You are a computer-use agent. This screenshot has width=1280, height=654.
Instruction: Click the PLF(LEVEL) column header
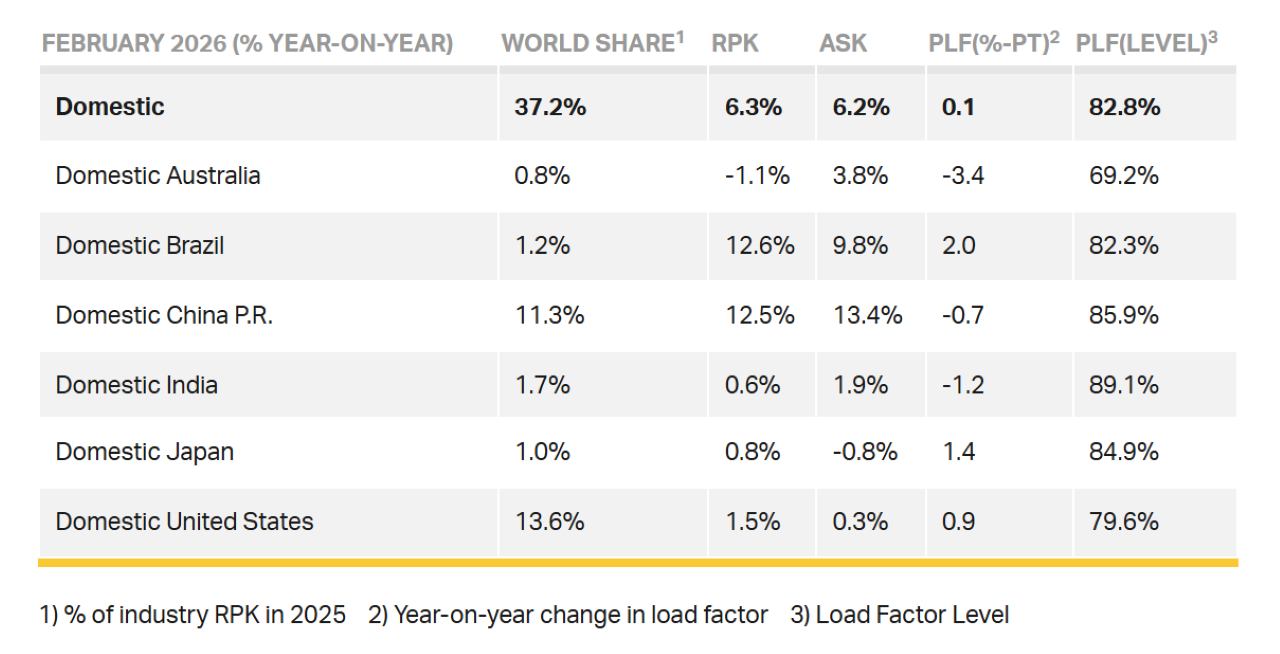tap(1146, 43)
